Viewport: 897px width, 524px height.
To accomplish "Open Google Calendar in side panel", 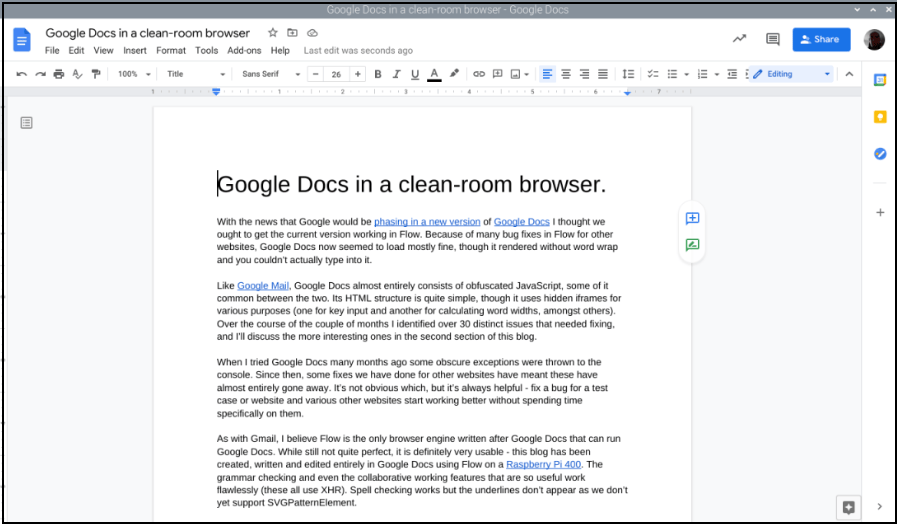I will pos(880,81).
